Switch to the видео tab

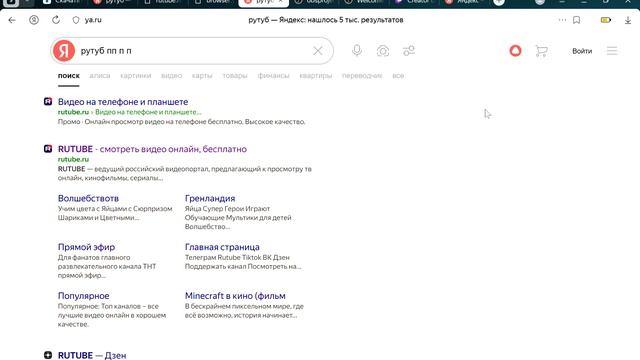tap(171, 76)
